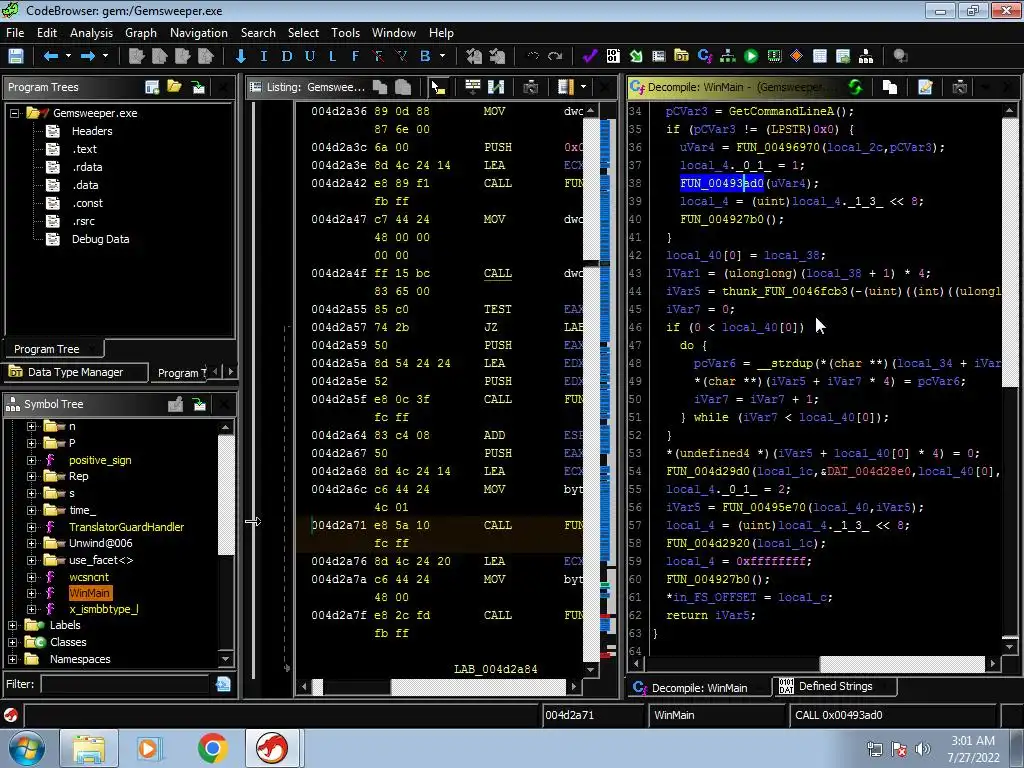Open the Data Type Manager 'DT' toolbar icon
1024x768 pixels.
pyautogui.click(x=681, y=56)
